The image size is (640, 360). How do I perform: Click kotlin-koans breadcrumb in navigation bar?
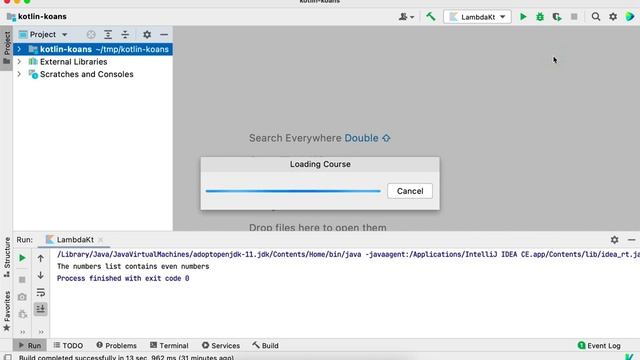click(36, 17)
